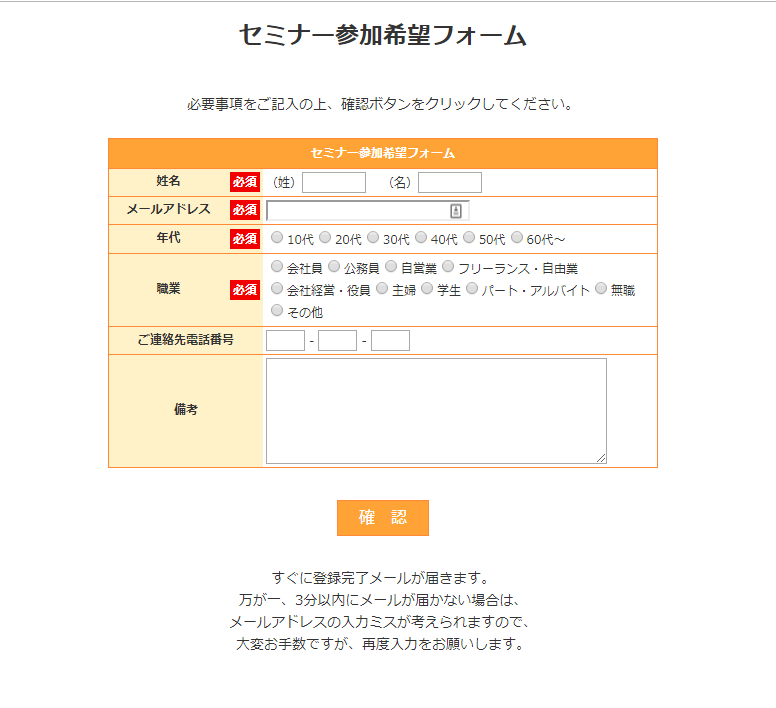This screenshot has height=708, width=776.
Task: Select the 10代 age radio button
Action: click(x=277, y=238)
